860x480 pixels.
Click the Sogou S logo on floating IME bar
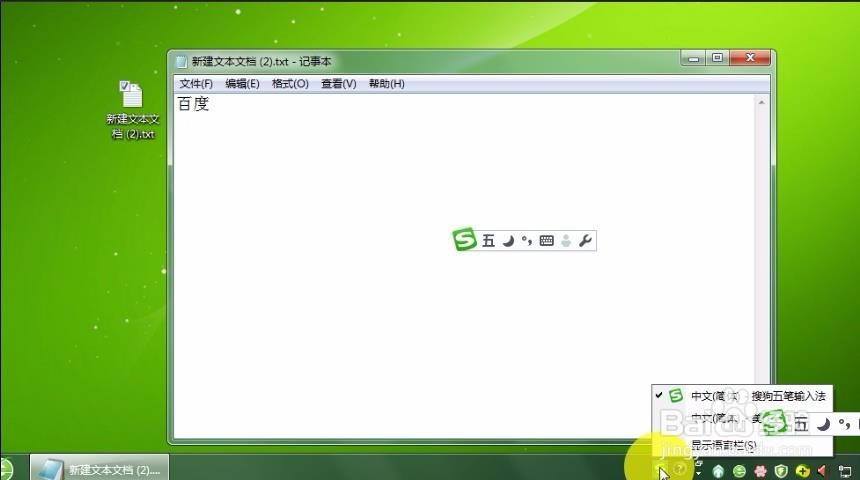[464, 239]
